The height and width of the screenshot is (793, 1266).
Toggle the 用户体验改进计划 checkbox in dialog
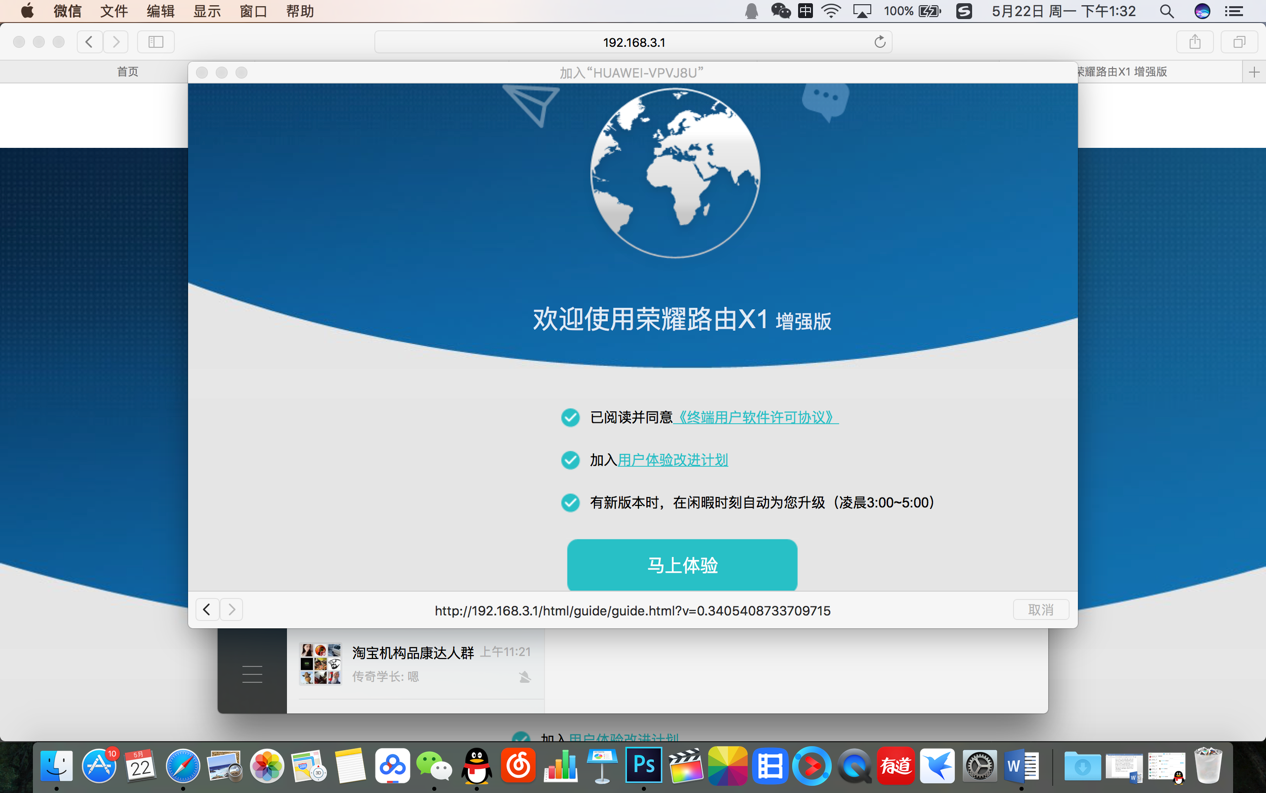(x=570, y=460)
